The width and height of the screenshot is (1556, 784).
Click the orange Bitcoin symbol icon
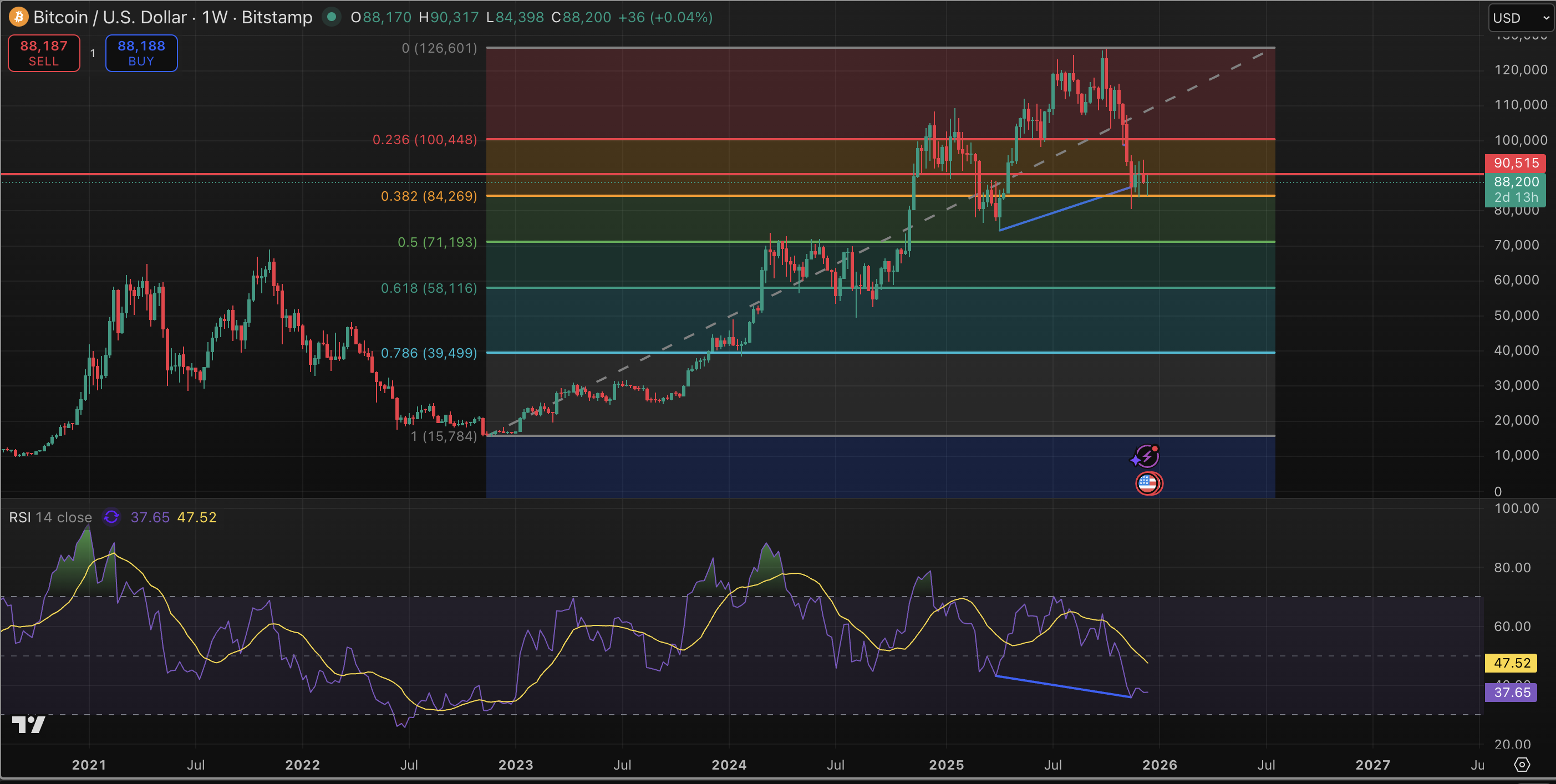tap(19, 17)
